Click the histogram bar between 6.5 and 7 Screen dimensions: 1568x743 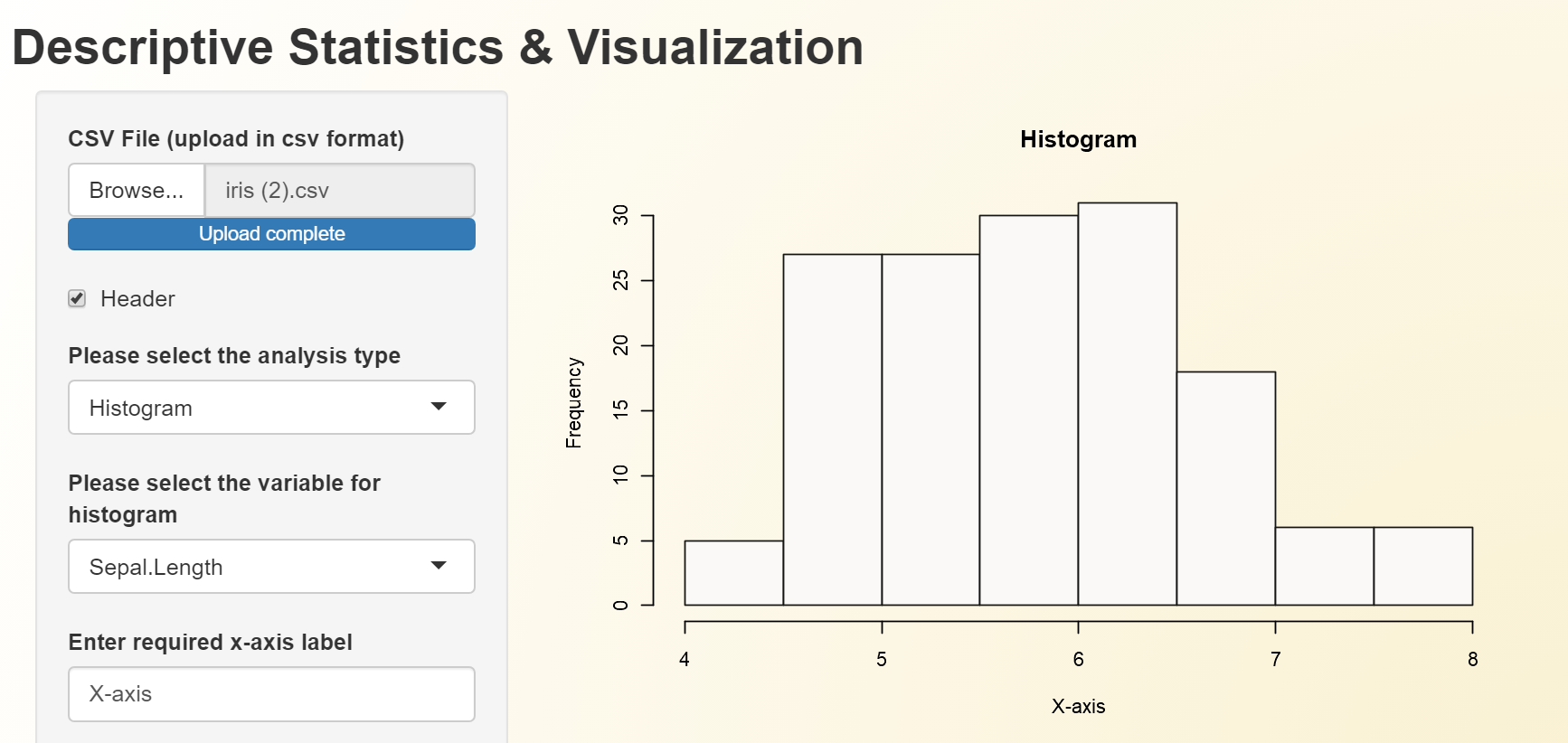(x=1225, y=488)
